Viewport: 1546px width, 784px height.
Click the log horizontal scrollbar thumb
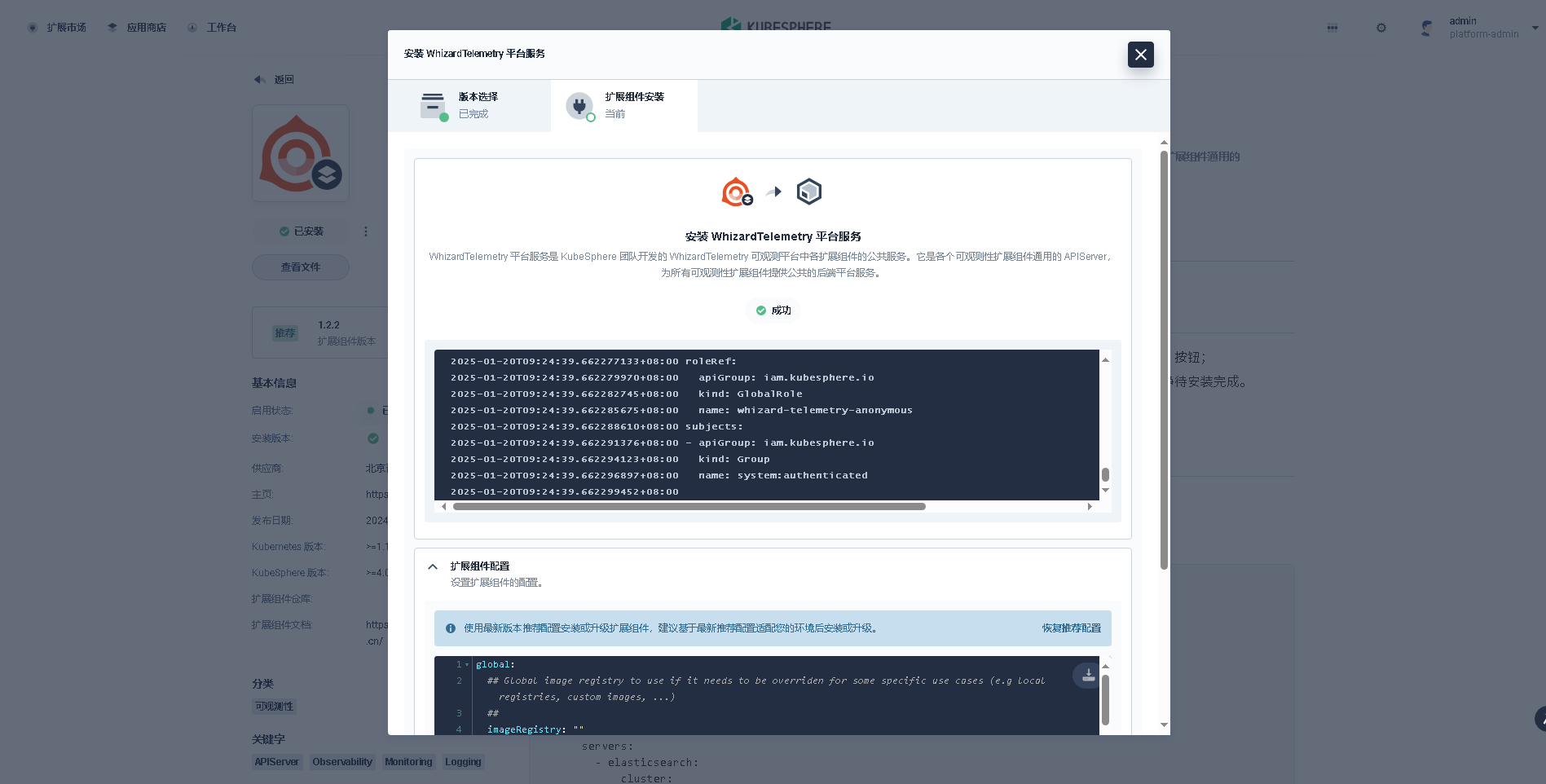[x=689, y=507]
